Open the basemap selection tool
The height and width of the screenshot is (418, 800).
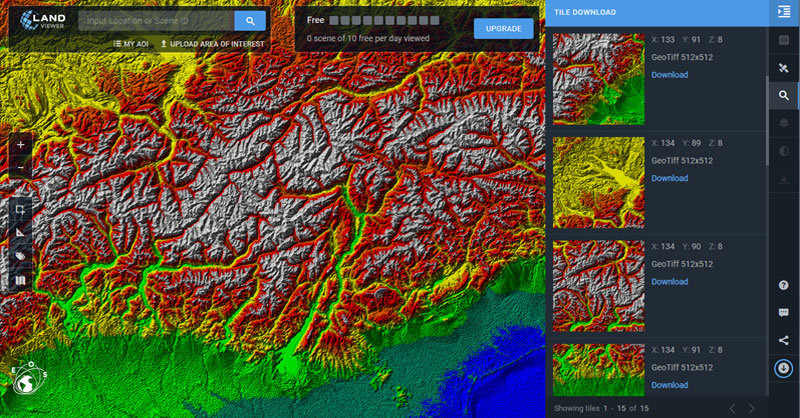pos(20,280)
